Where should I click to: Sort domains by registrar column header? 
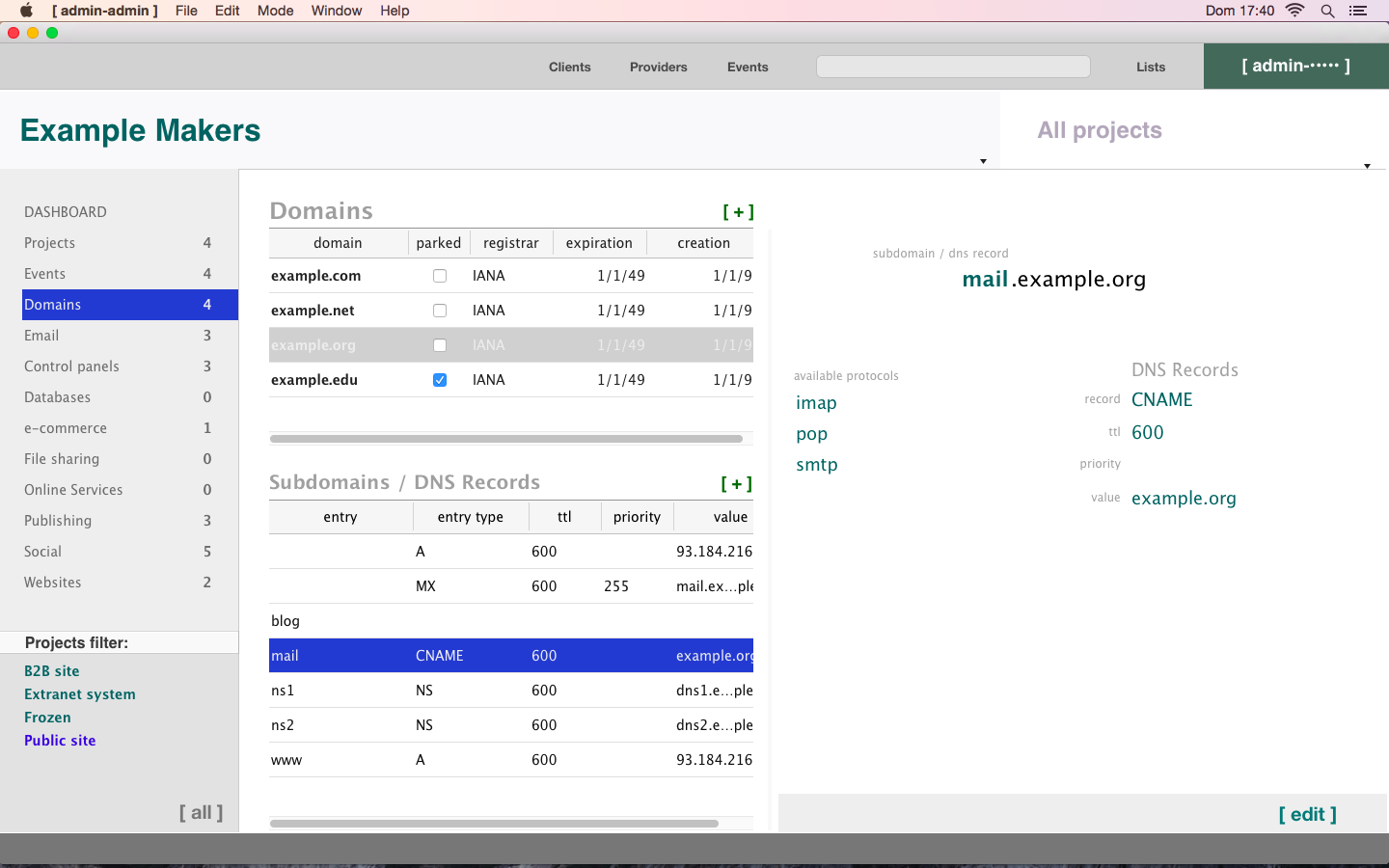(x=510, y=243)
